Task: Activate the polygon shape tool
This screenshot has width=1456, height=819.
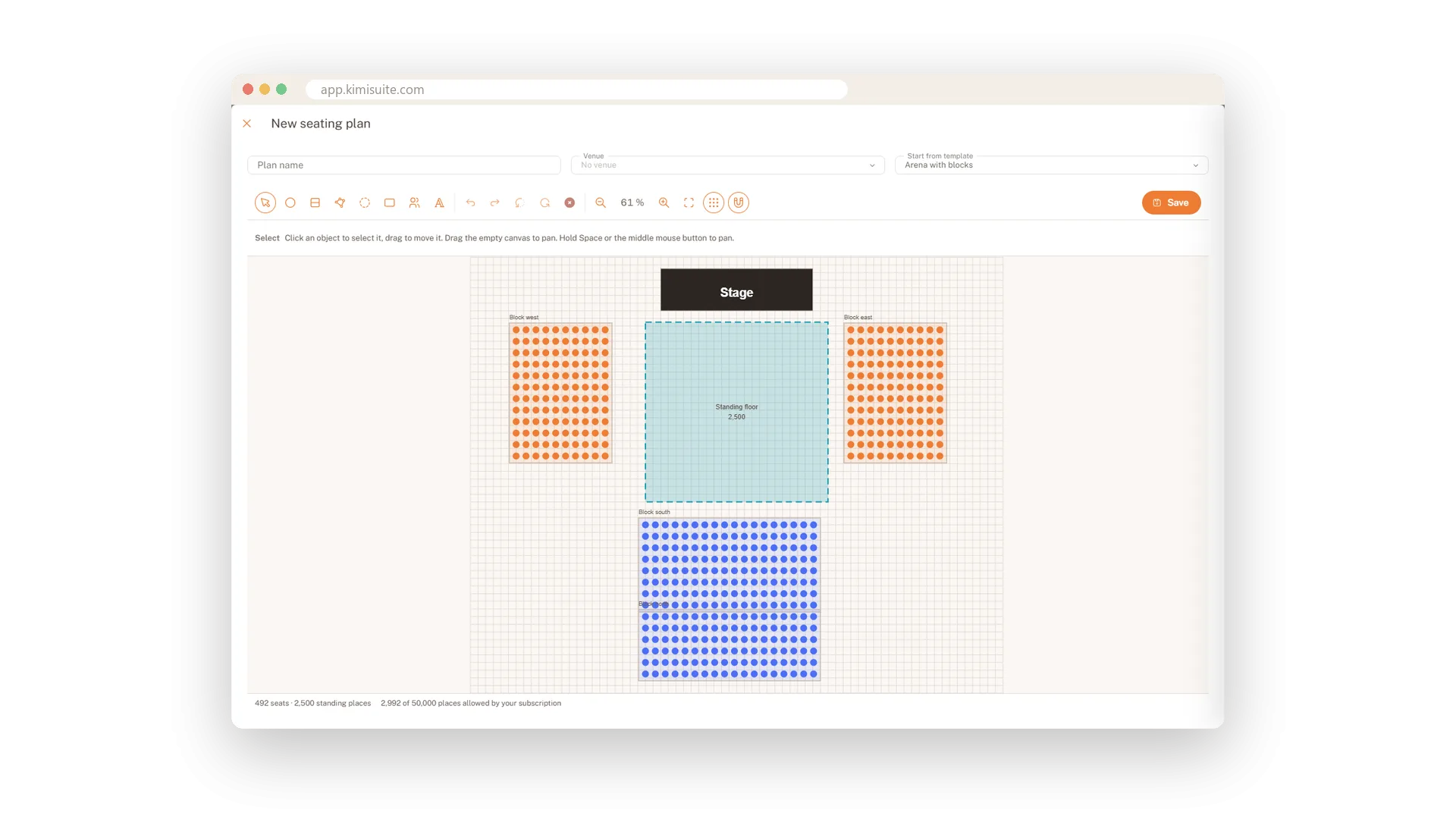Action: tap(340, 202)
